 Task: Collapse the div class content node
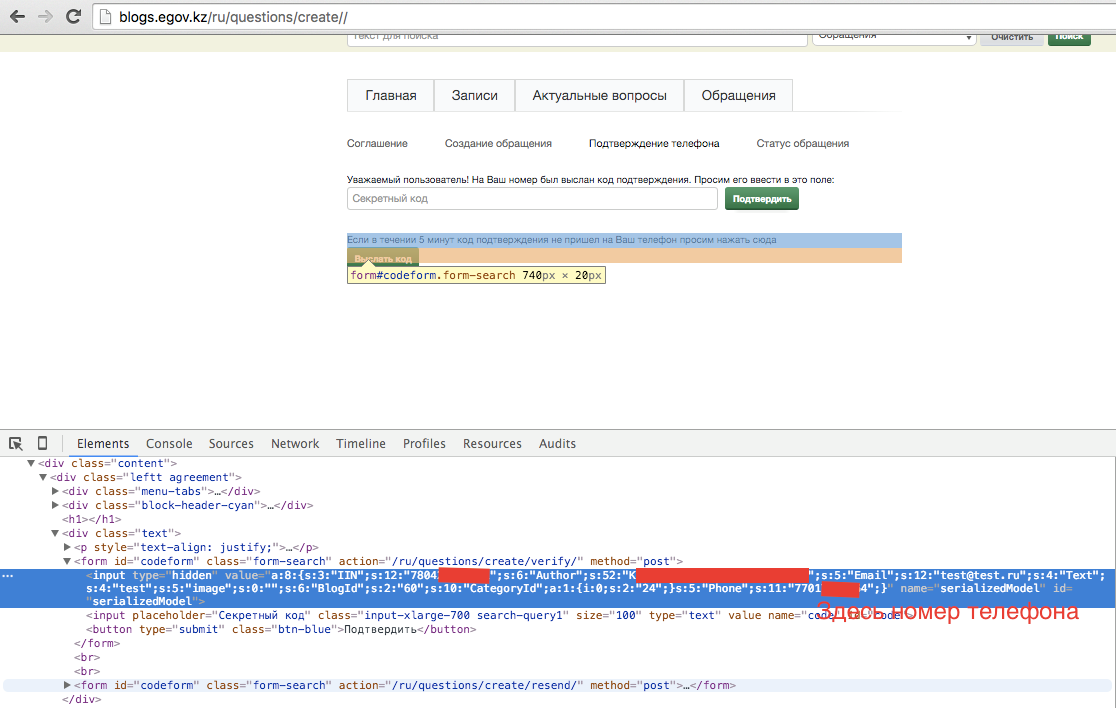pyautogui.click(x=31, y=463)
